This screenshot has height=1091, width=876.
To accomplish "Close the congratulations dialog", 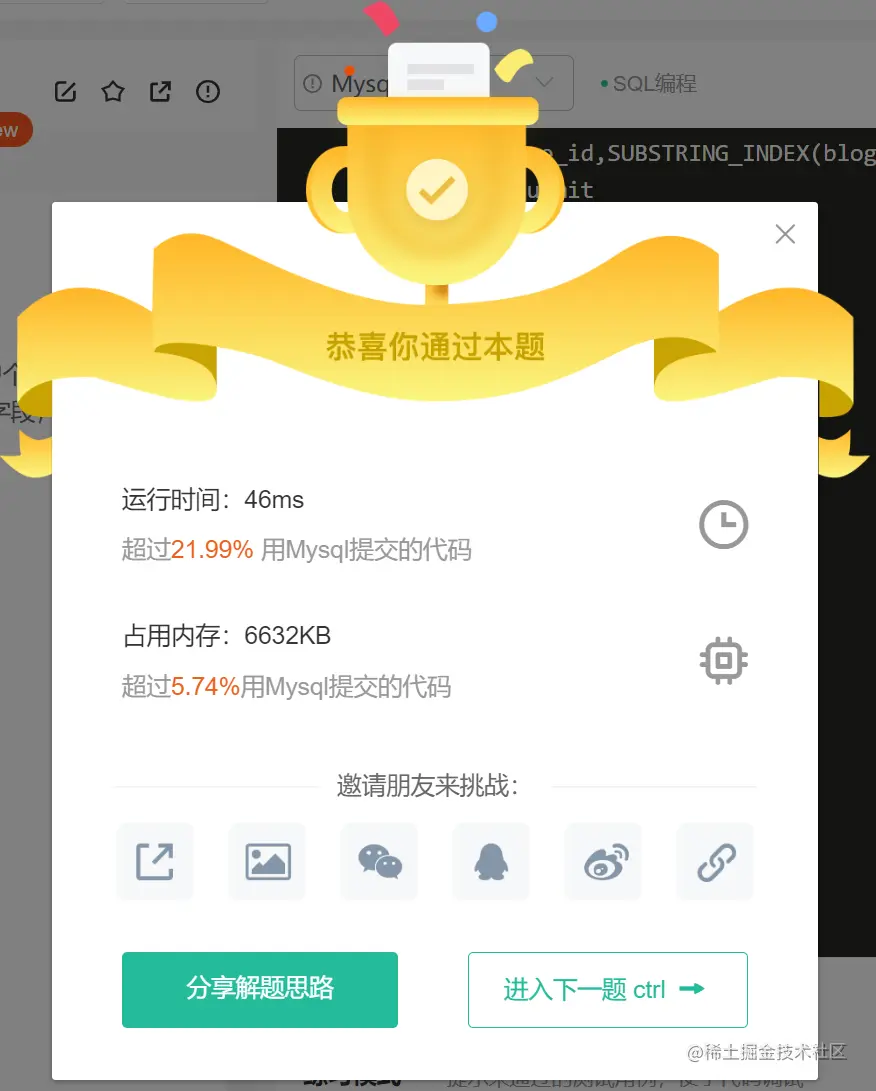I will (785, 234).
